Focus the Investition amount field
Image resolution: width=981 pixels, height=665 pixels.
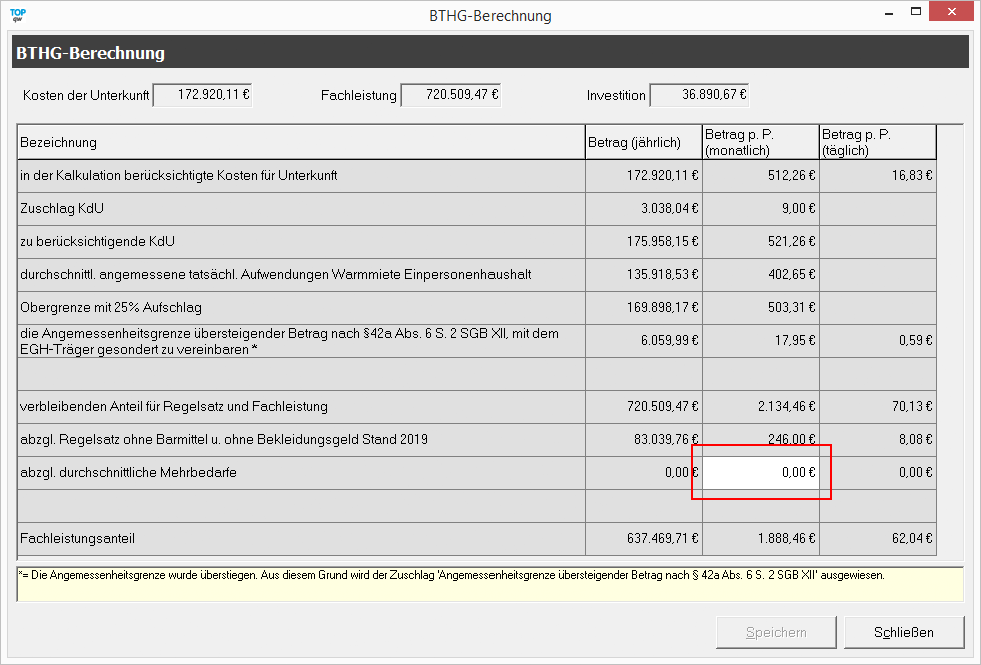pyautogui.click(x=699, y=95)
